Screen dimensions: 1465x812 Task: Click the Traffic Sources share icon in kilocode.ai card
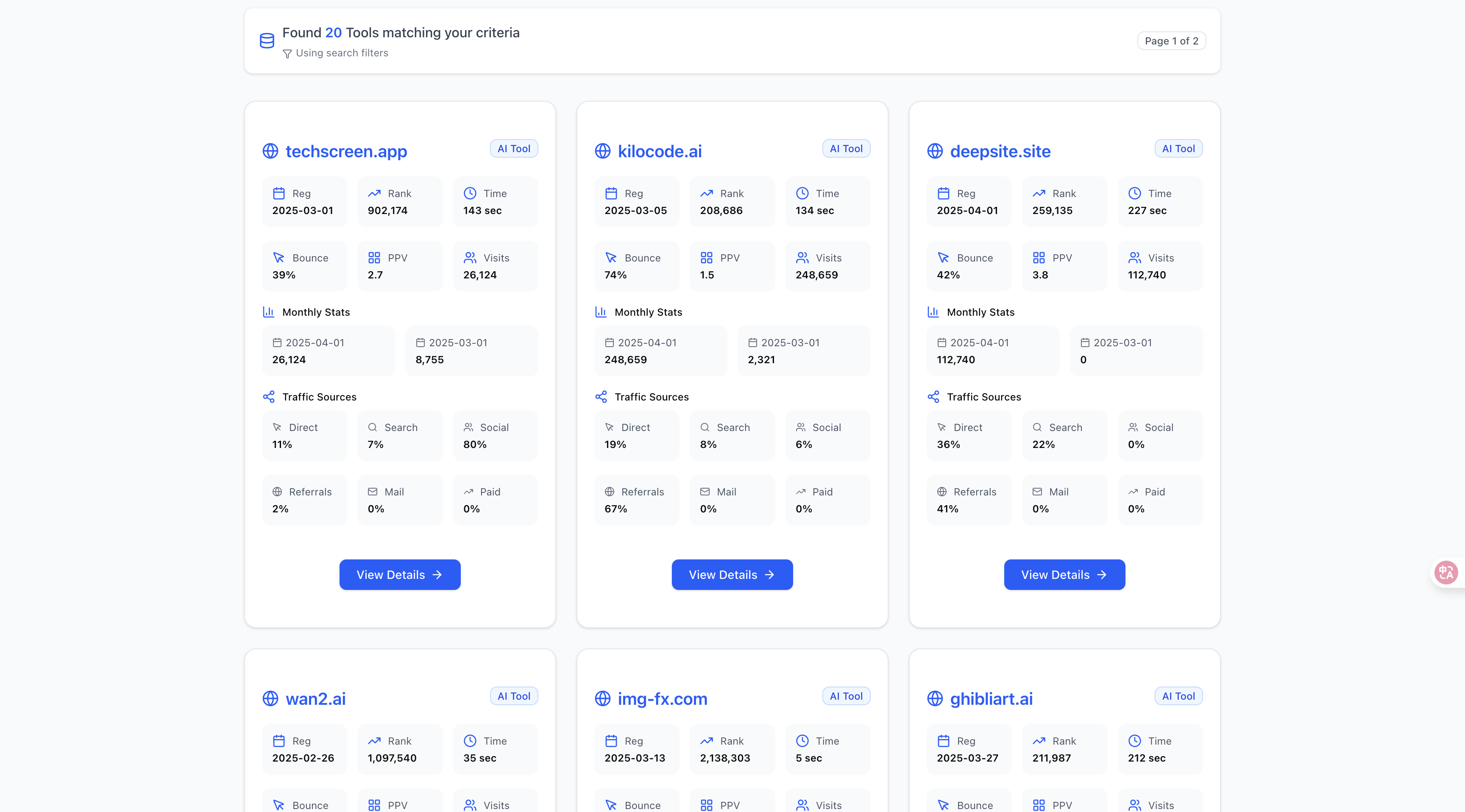(x=601, y=396)
